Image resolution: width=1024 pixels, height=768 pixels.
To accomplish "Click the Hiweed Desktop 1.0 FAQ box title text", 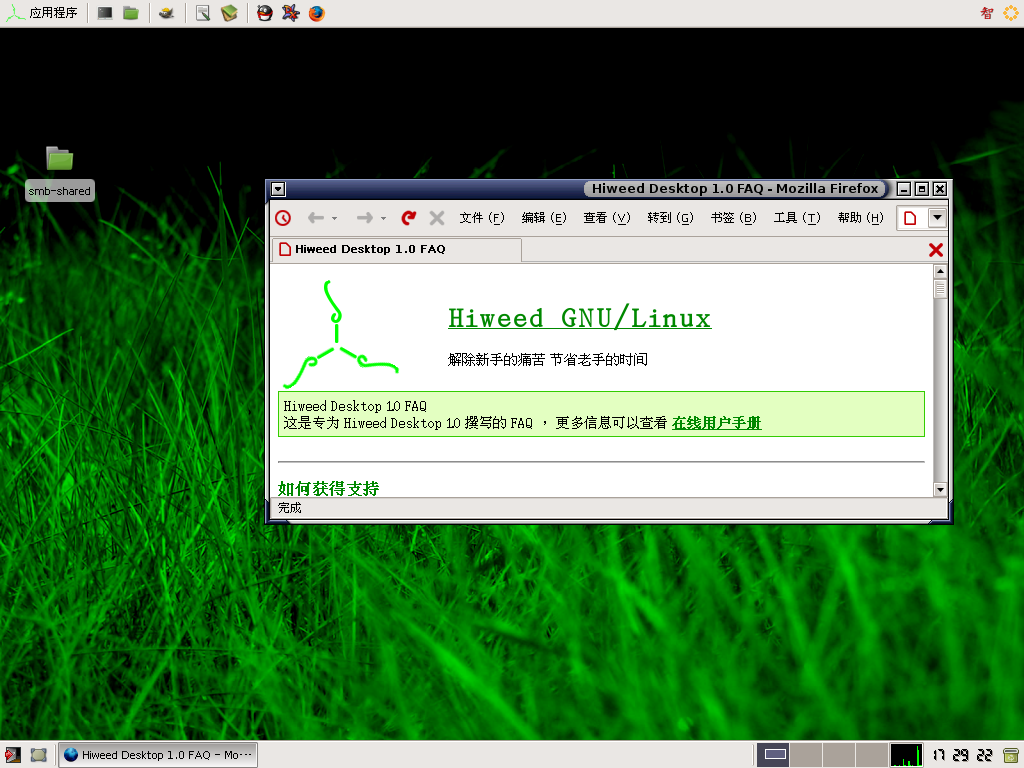I will coord(355,406).
